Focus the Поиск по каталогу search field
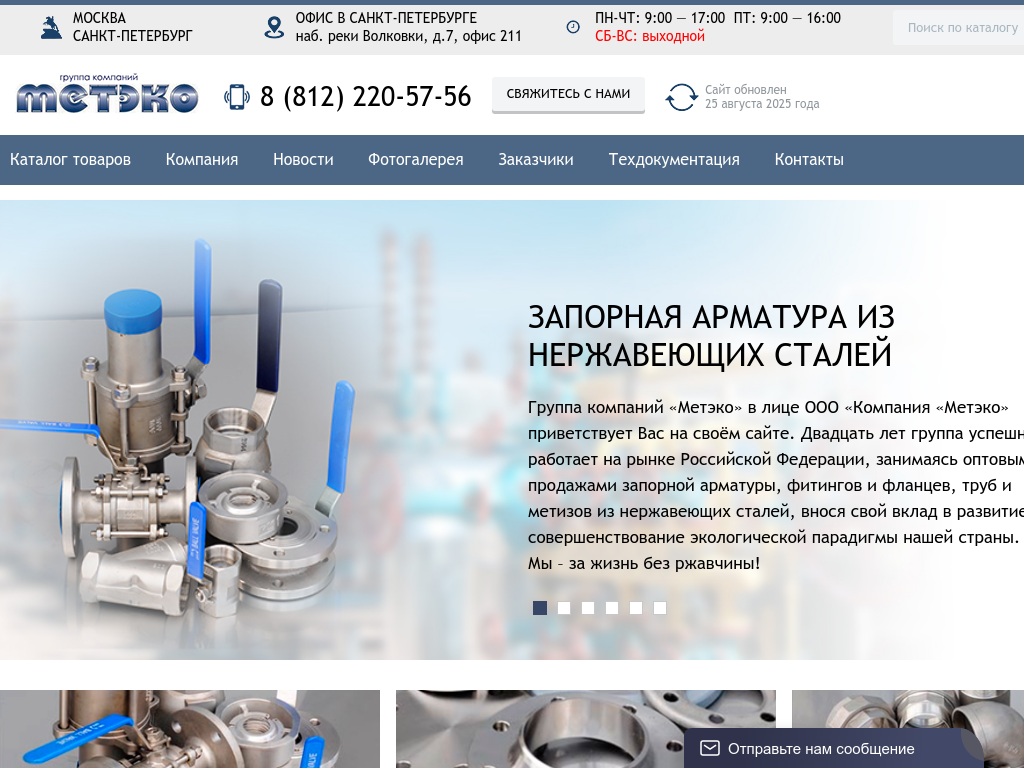 point(958,27)
